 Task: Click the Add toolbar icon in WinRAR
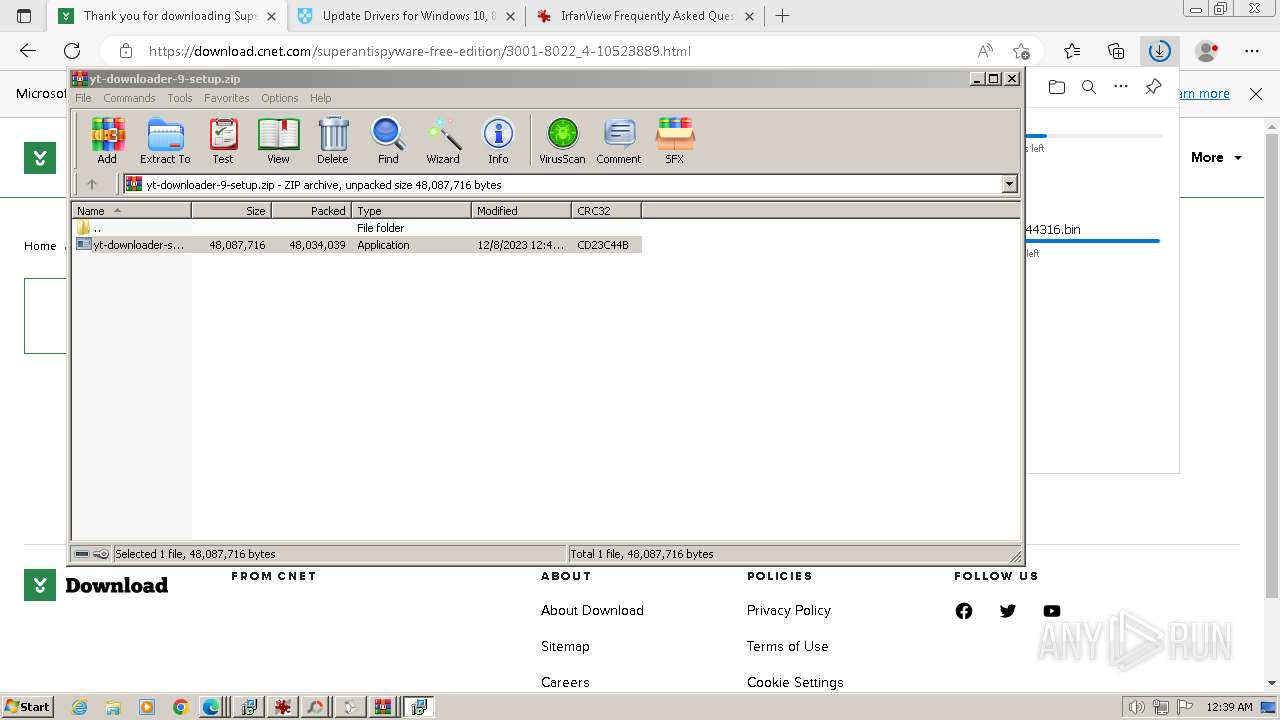tap(107, 140)
